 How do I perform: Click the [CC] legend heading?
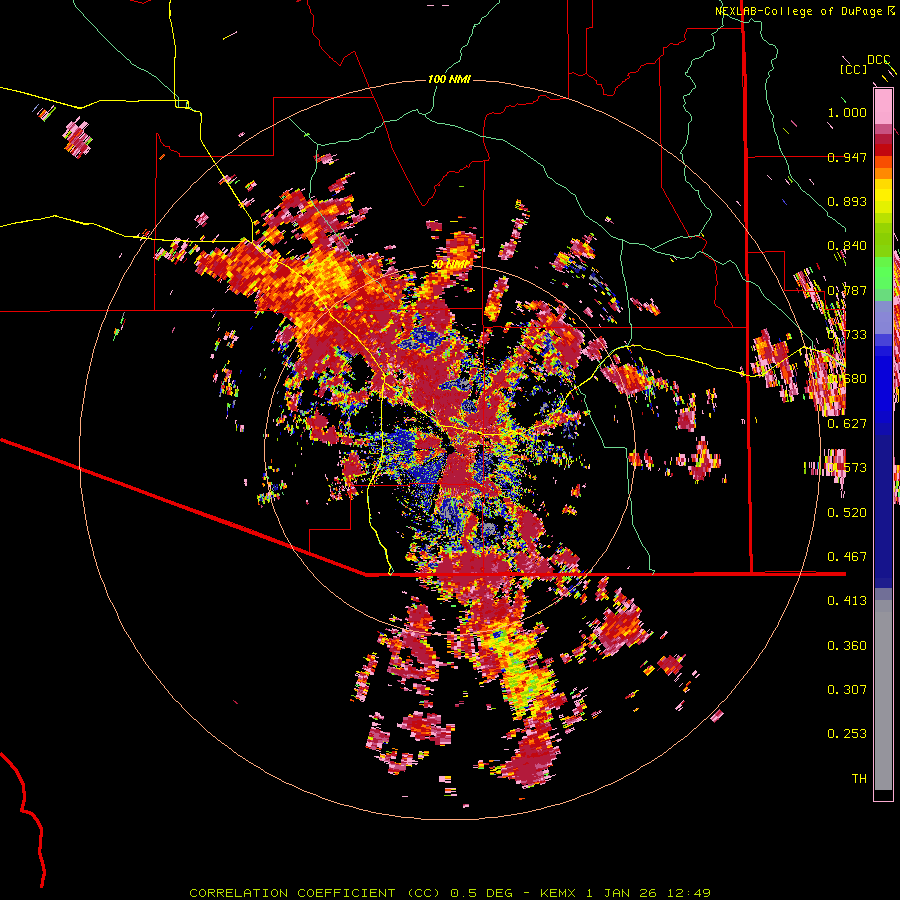(853, 69)
